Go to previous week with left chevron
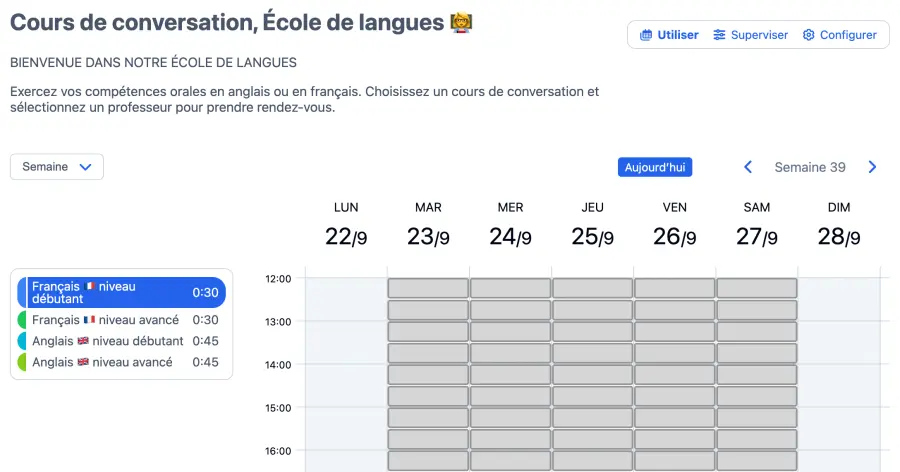 coord(748,167)
